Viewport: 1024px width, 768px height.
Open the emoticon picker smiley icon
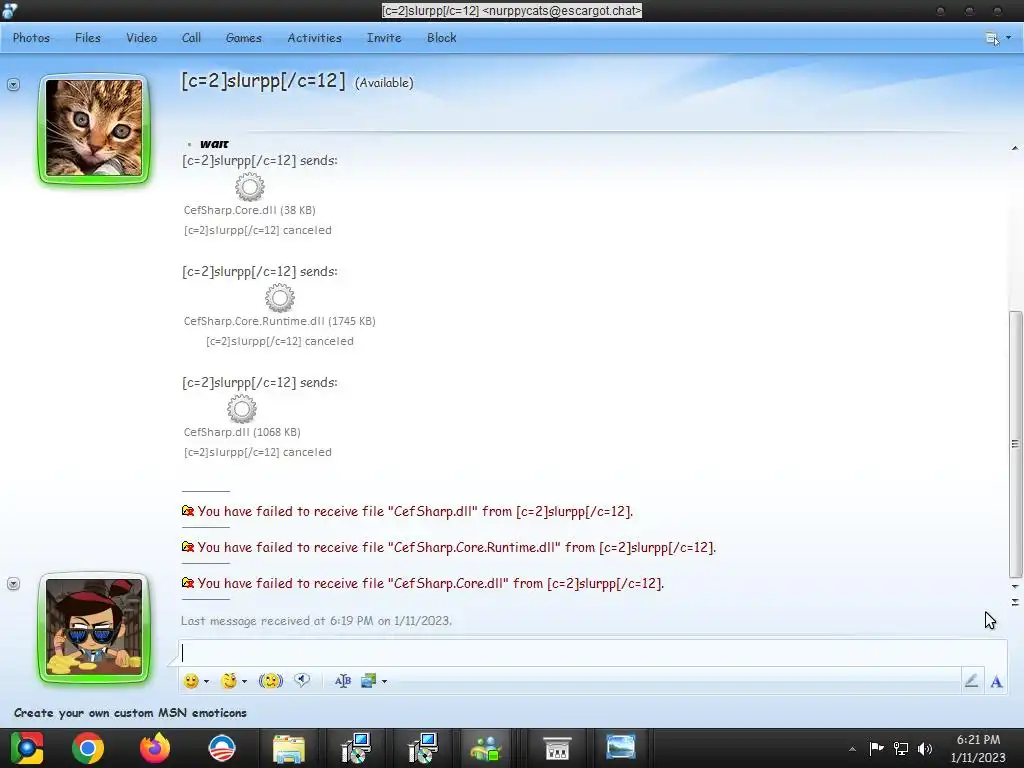click(191, 681)
